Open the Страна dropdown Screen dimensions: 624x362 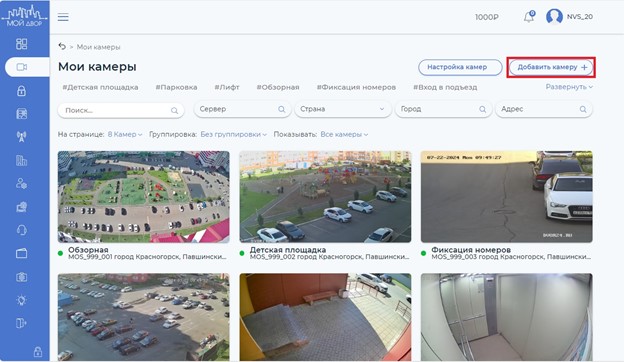click(x=343, y=109)
